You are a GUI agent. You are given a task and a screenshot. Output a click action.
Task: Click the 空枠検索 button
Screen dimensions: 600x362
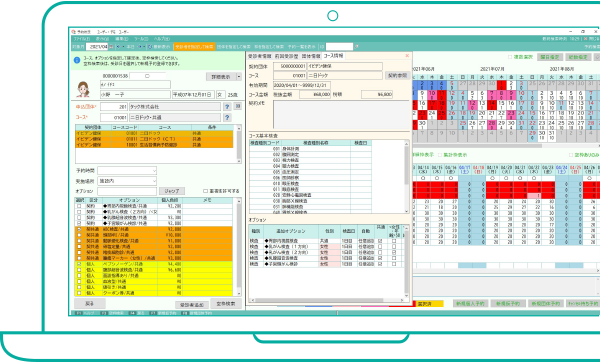pos(226,303)
